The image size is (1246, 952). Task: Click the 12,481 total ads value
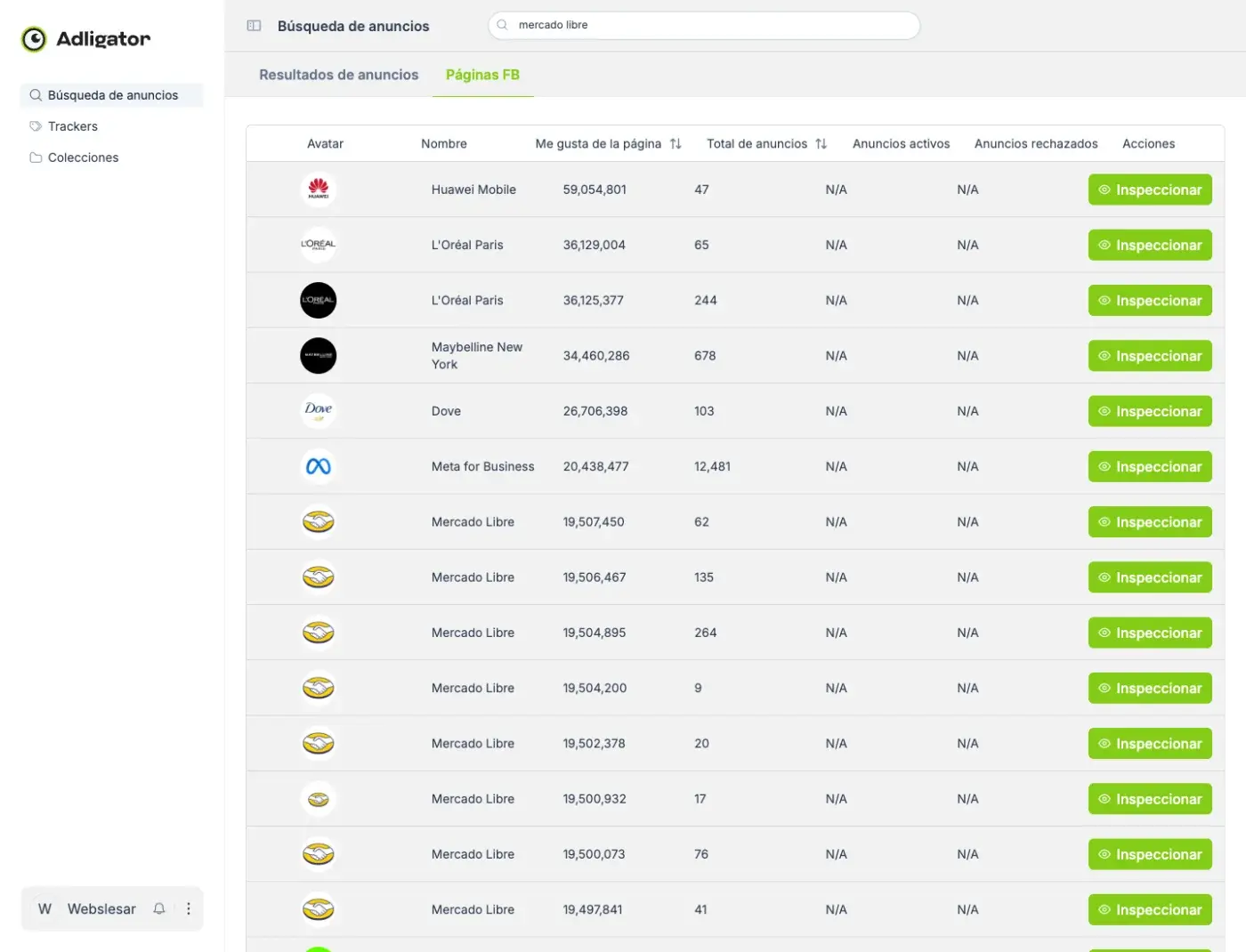(x=712, y=466)
